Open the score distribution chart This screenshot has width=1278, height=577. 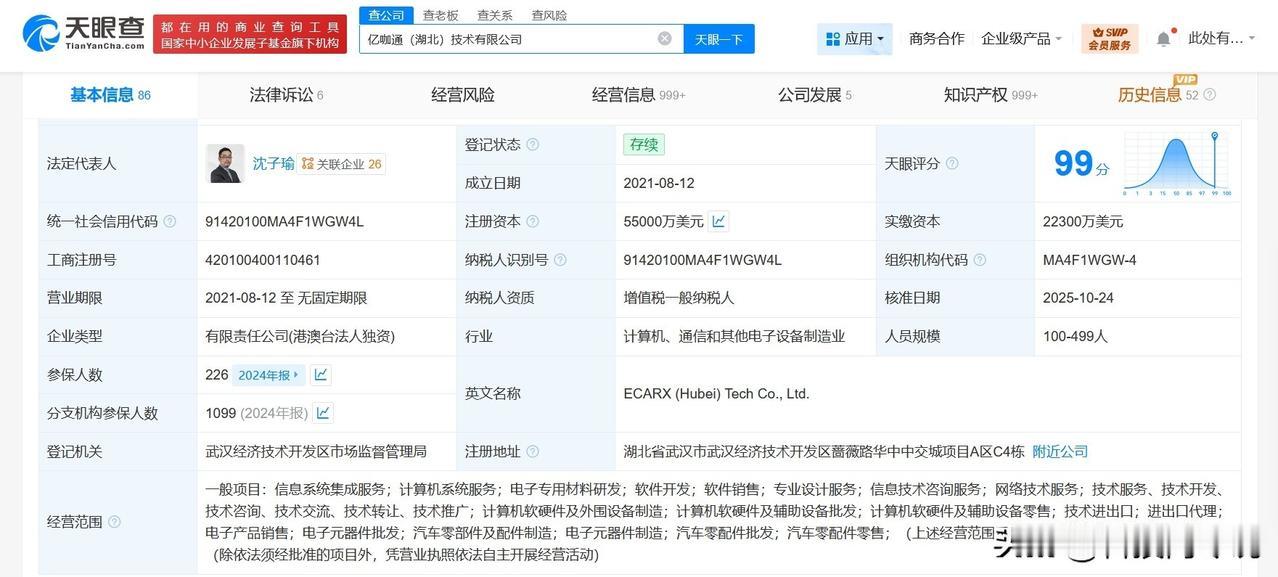(1177, 164)
